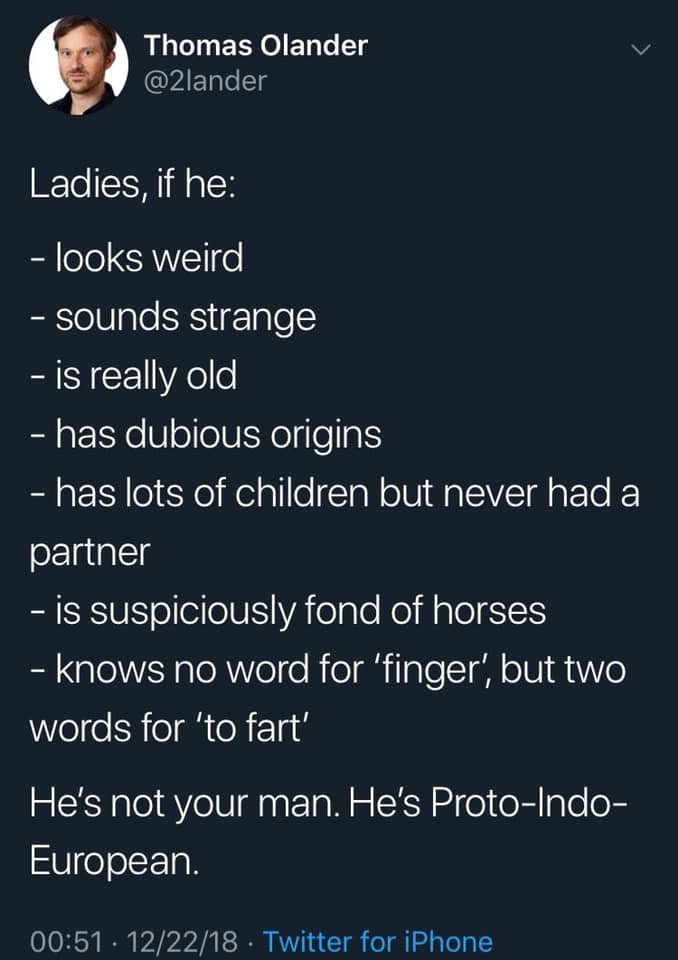Click the display name Thomas Olander
Viewport: 678px width, 960px height.
[x=255, y=45]
